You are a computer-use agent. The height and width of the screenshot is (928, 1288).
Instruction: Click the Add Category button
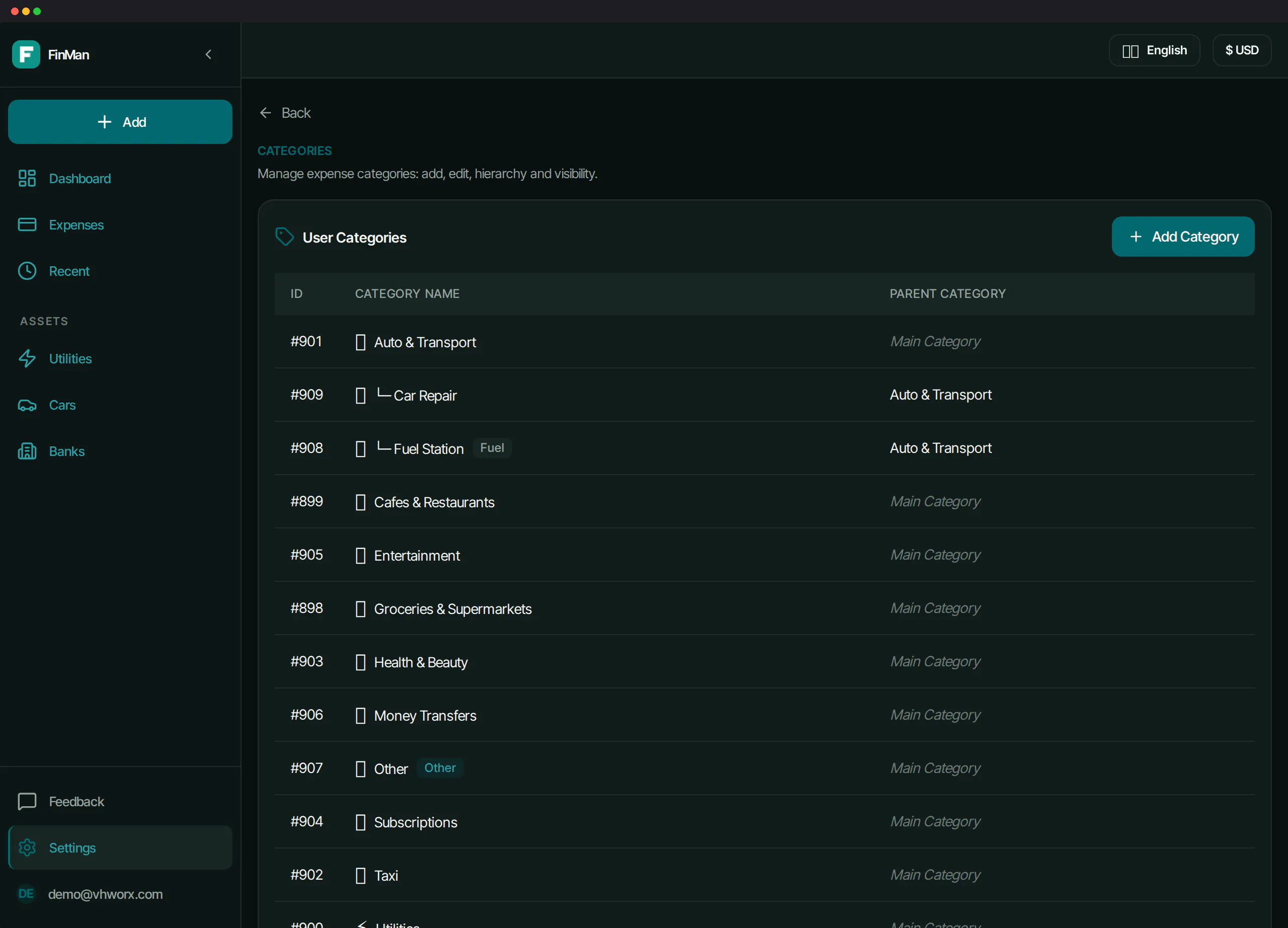click(1182, 237)
